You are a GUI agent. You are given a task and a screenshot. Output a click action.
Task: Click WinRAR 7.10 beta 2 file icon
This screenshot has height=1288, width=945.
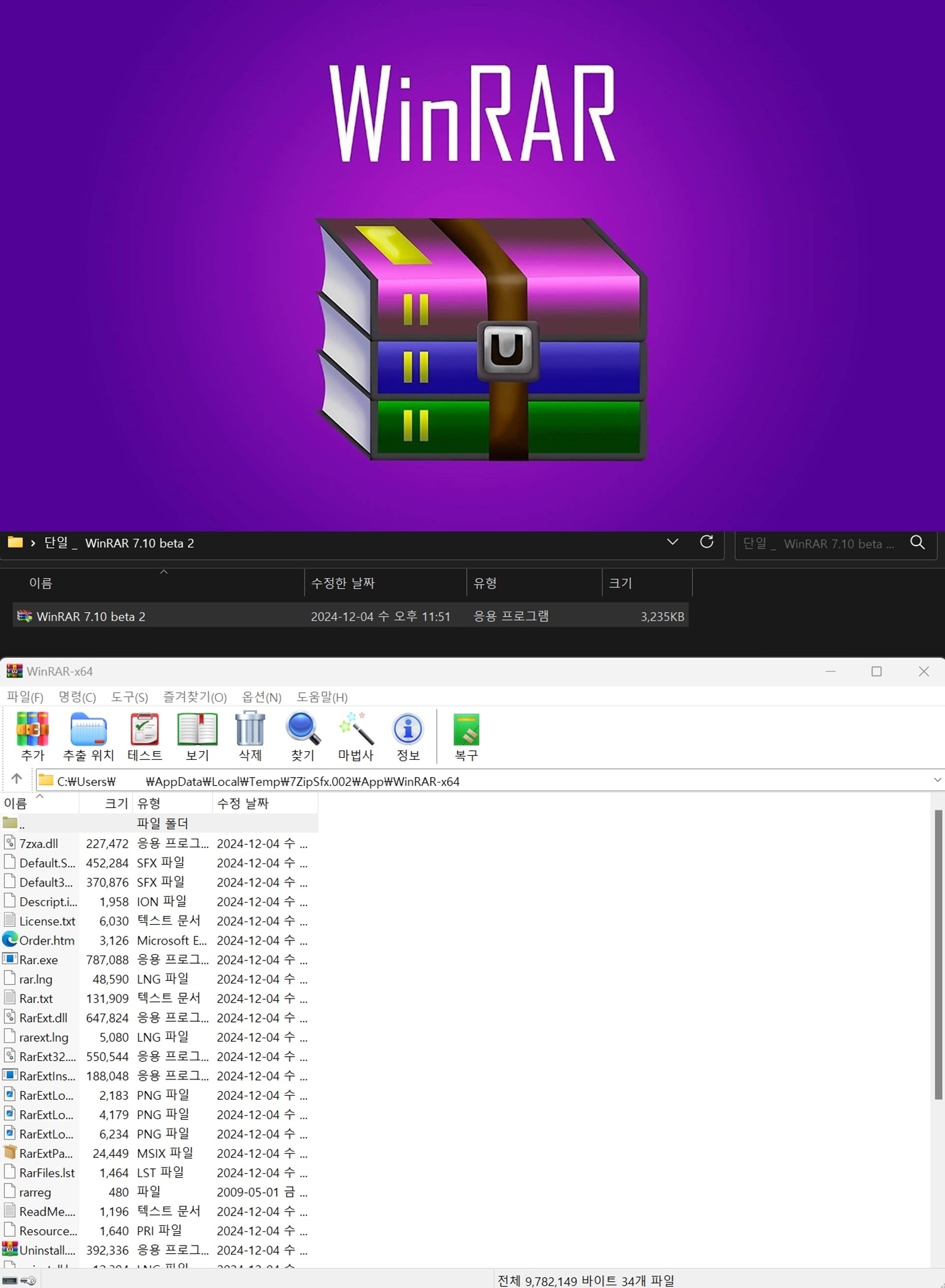point(25,616)
